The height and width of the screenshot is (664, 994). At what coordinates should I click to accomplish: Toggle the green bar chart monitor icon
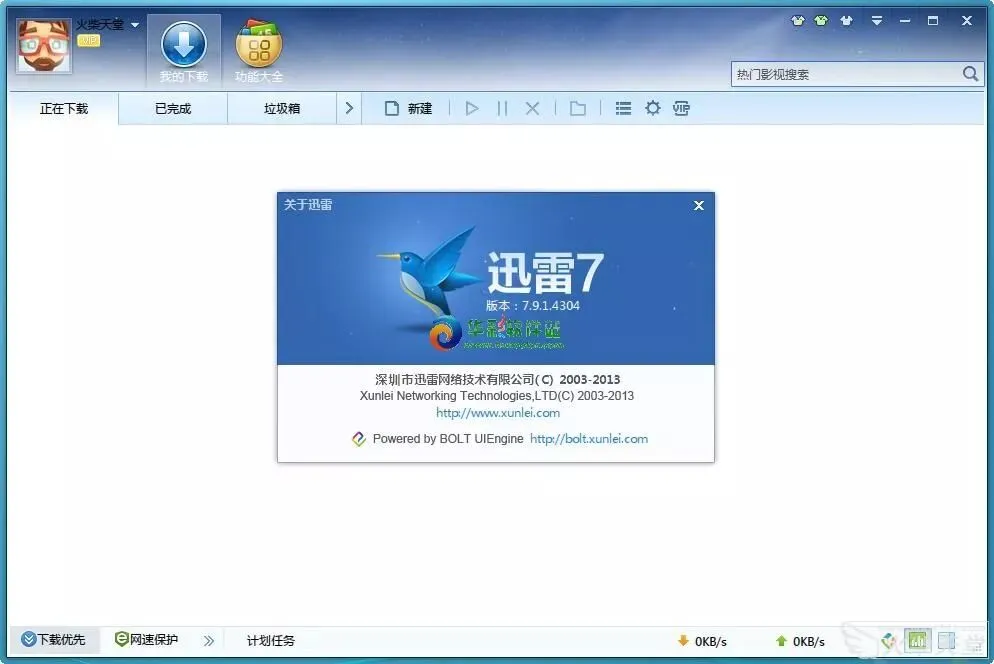pyautogui.click(x=917, y=641)
